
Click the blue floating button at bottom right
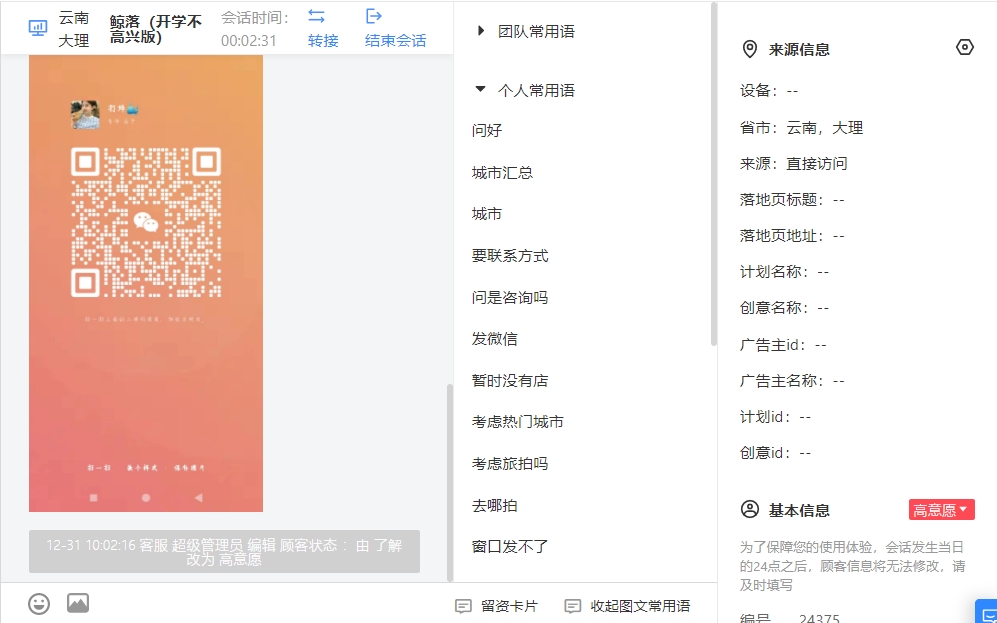coord(986,612)
